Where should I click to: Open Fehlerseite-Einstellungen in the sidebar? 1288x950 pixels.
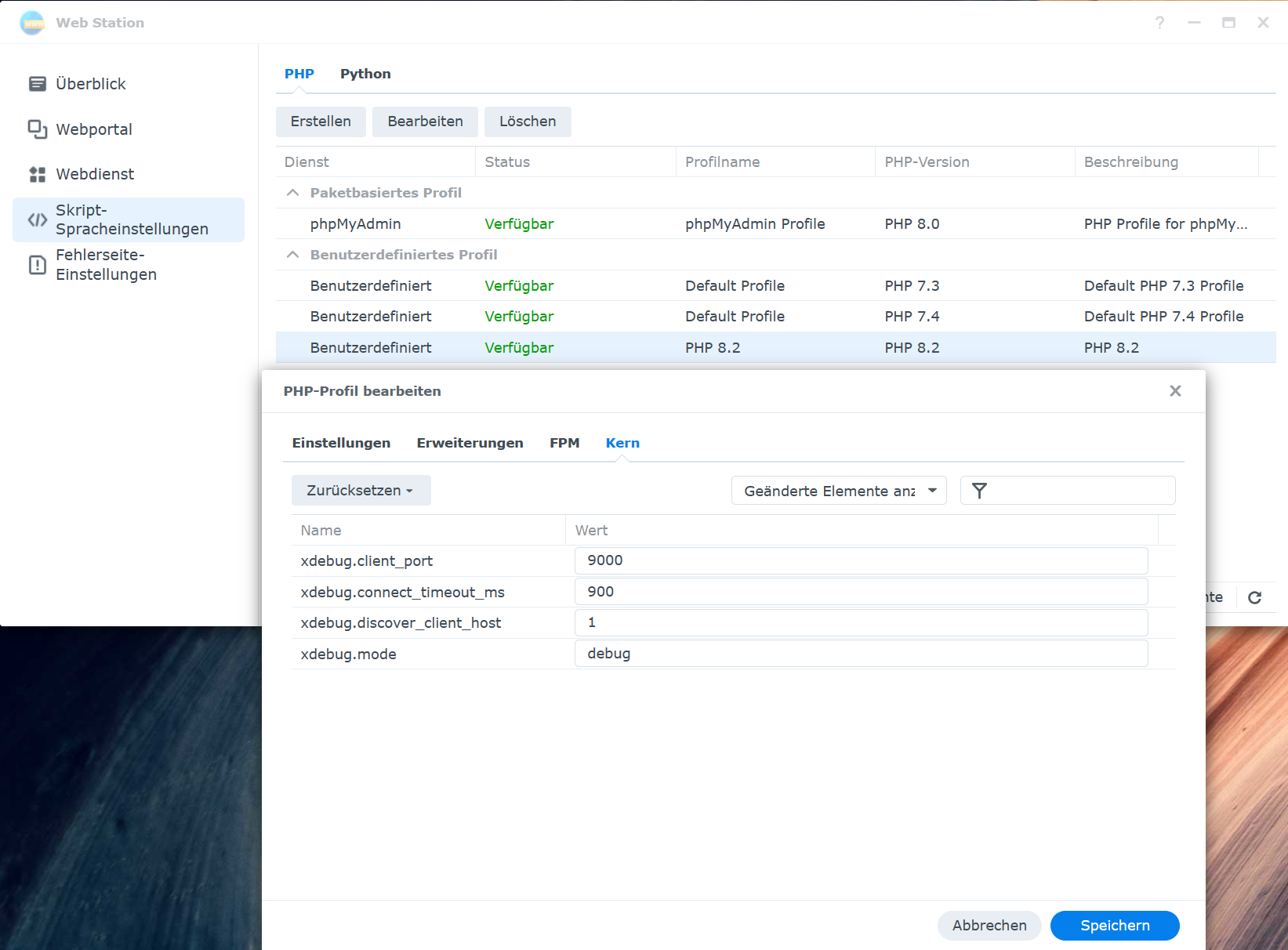[129, 265]
